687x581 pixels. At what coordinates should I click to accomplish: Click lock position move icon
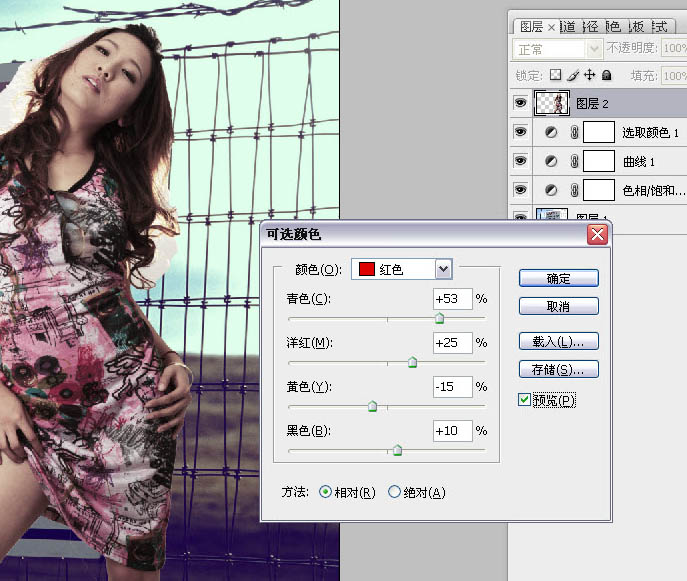click(590, 75)
